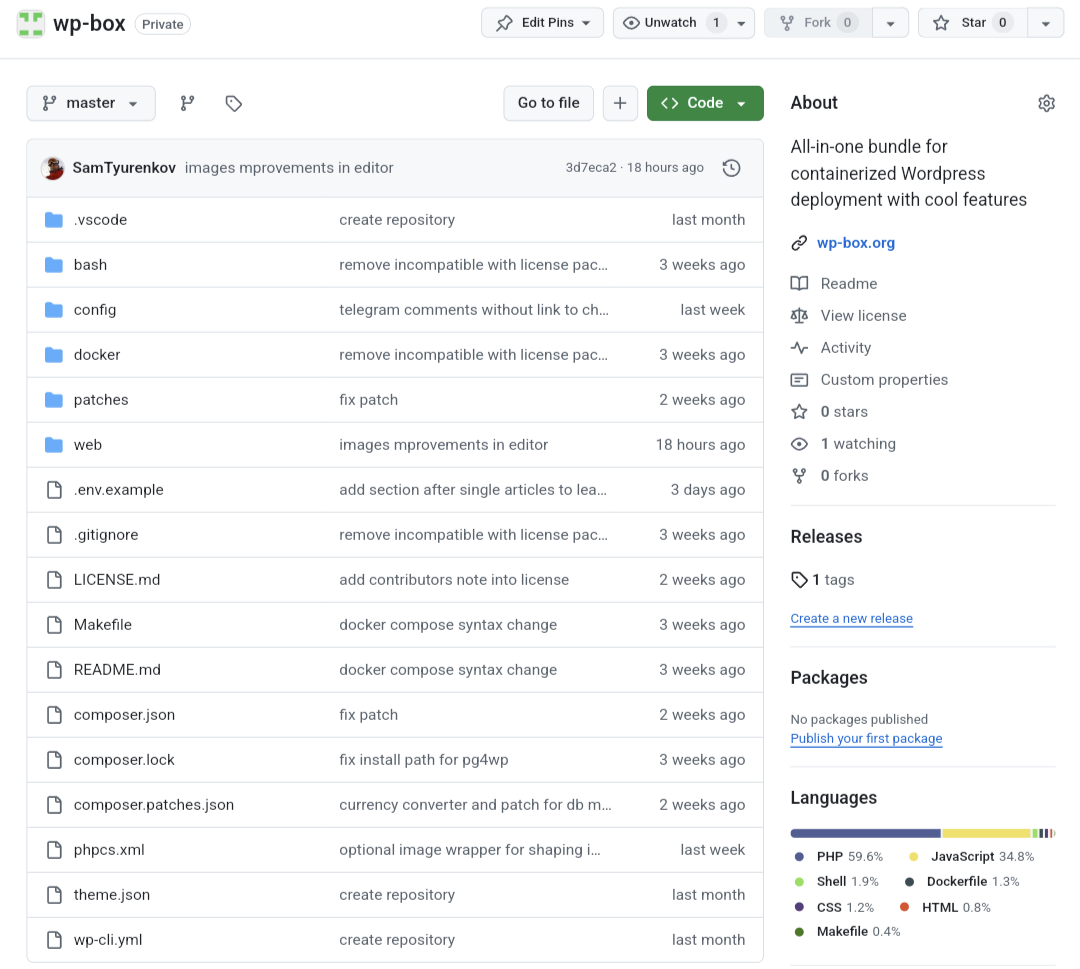Click the license scale icon

[799, 316]
